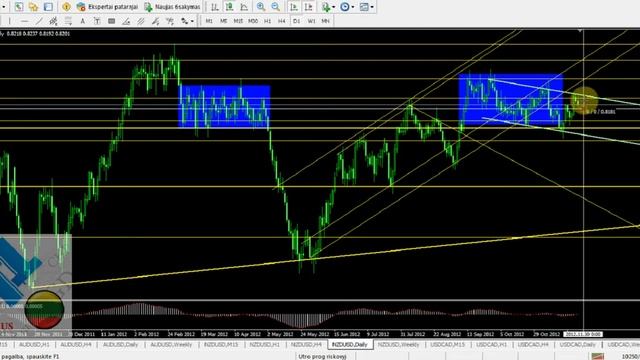Open the AUDUSD,Weekly chart tab

tap(171, 344)
